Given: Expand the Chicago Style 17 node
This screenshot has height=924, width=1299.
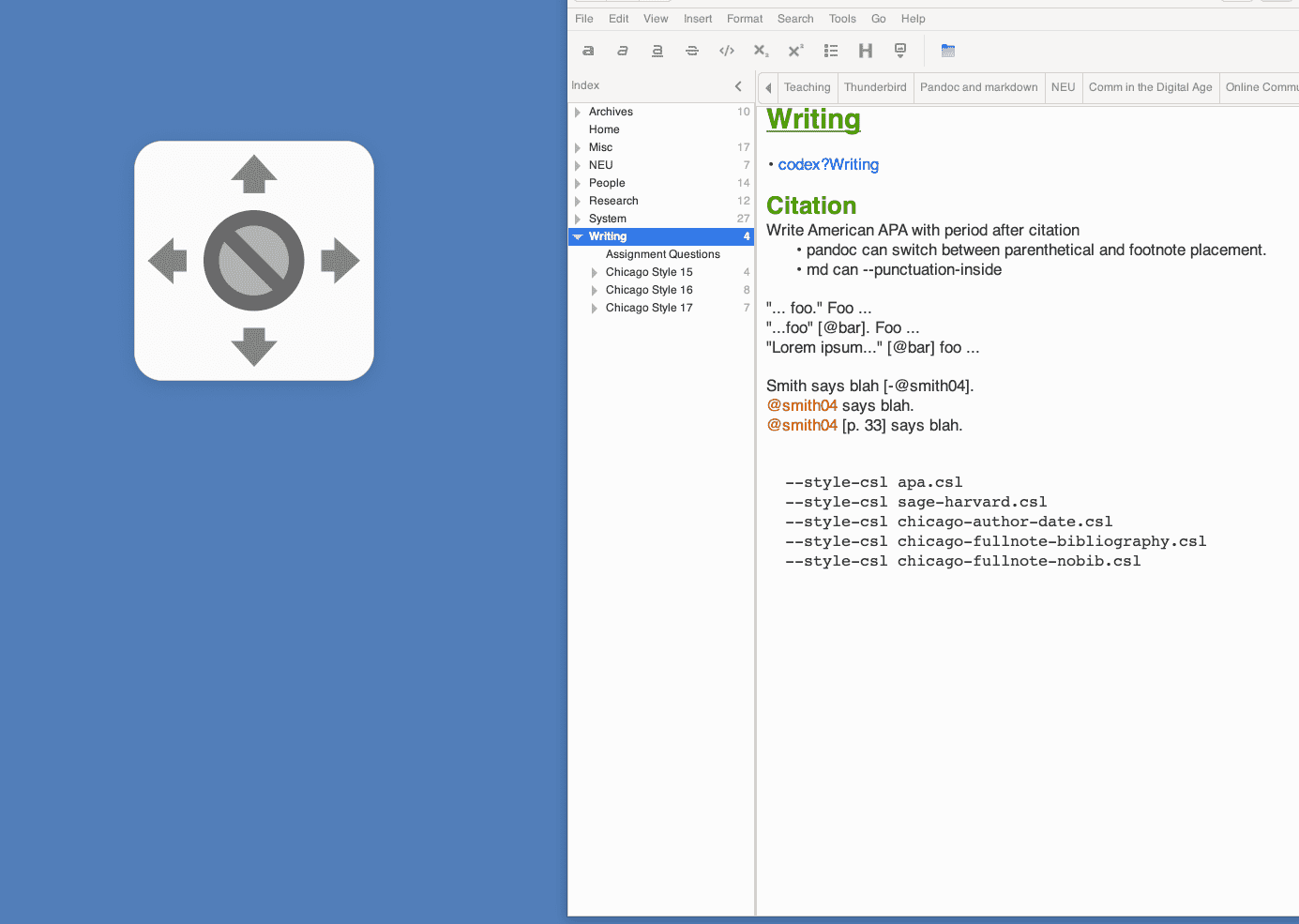Looking at the screenshot, I should click(x=595, y=309).
